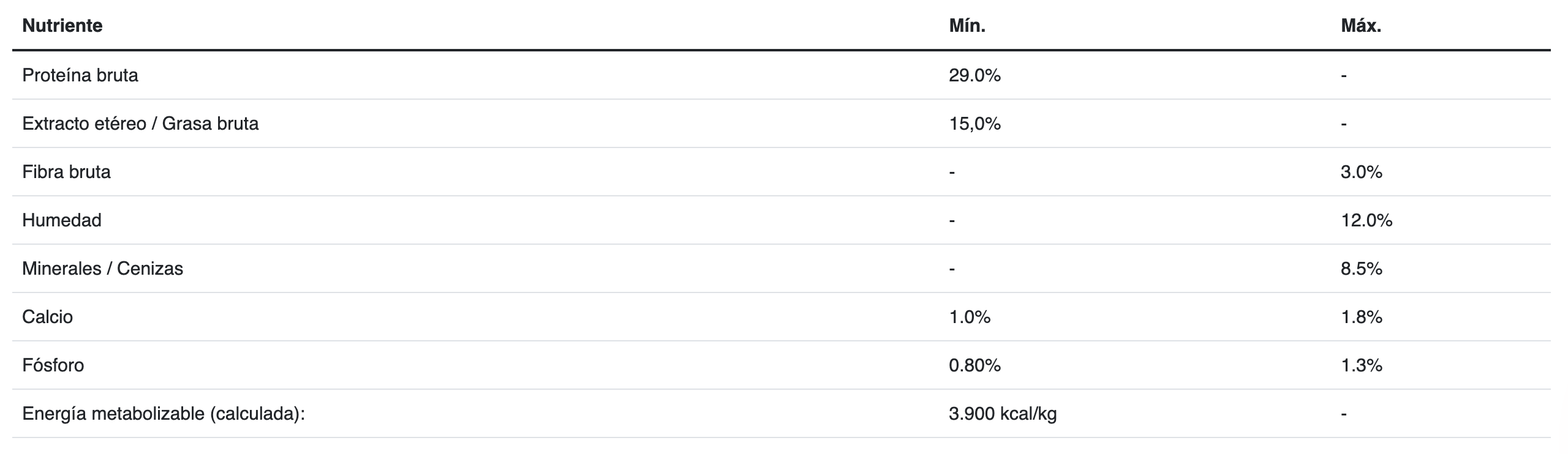Click the Máx. column header
Viewport: 1568px width, 454px height.
pos(1361,26)
